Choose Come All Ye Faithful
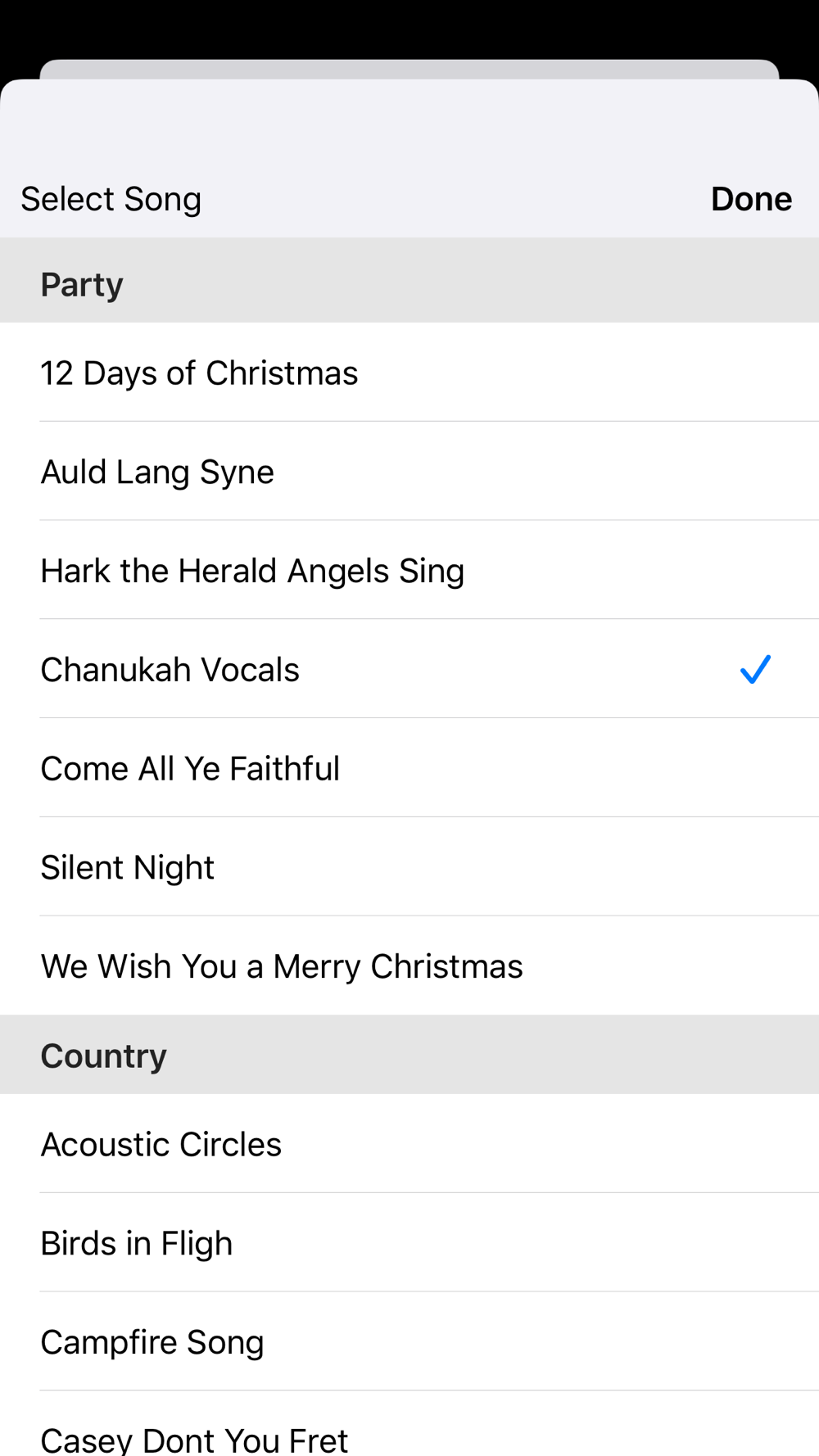This screenshot has width=819, height=1456. tap(190, 769)
